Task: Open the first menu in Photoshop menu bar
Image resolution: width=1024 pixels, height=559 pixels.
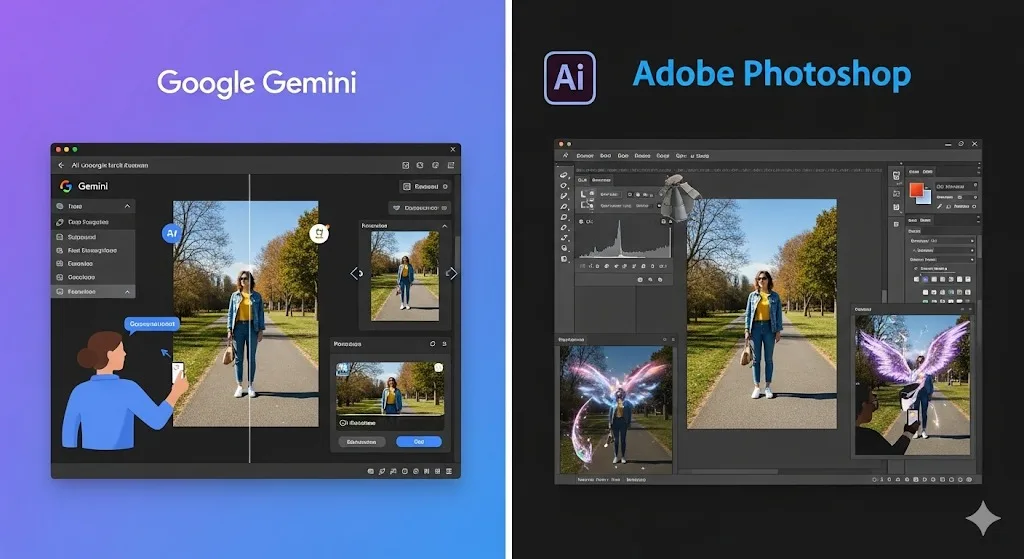Action: tap(584, 156)
